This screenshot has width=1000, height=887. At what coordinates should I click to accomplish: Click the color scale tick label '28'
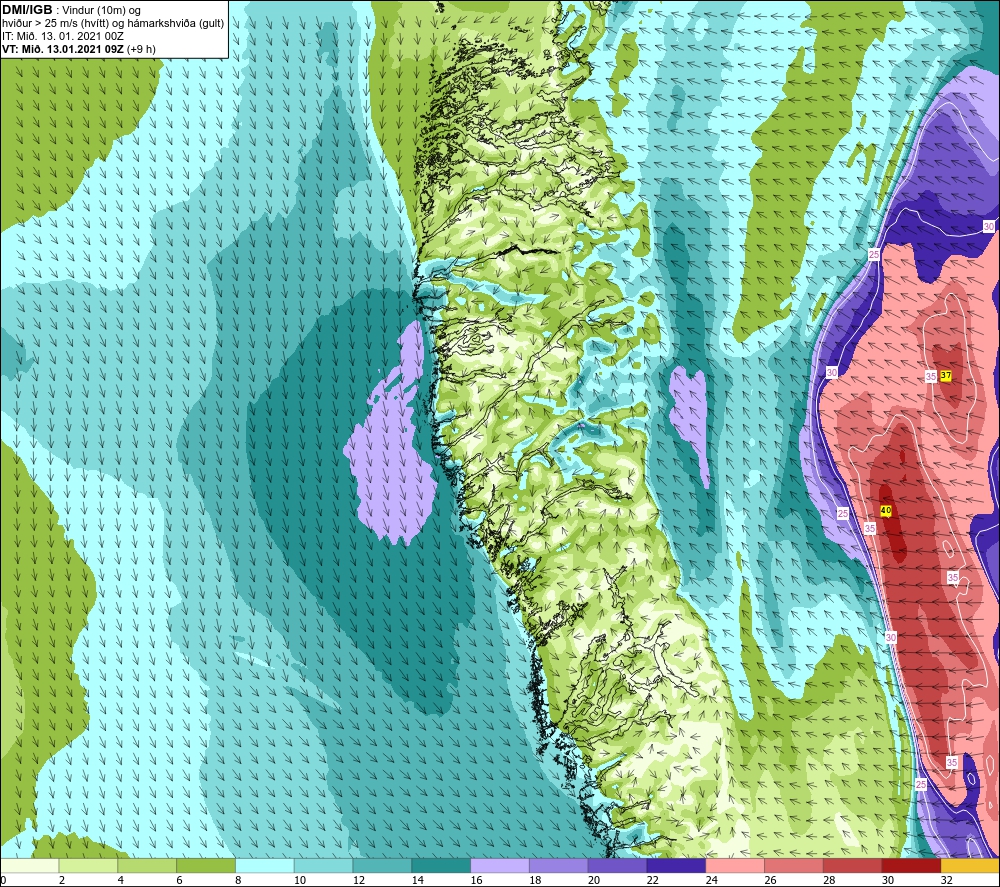point(828,881)
